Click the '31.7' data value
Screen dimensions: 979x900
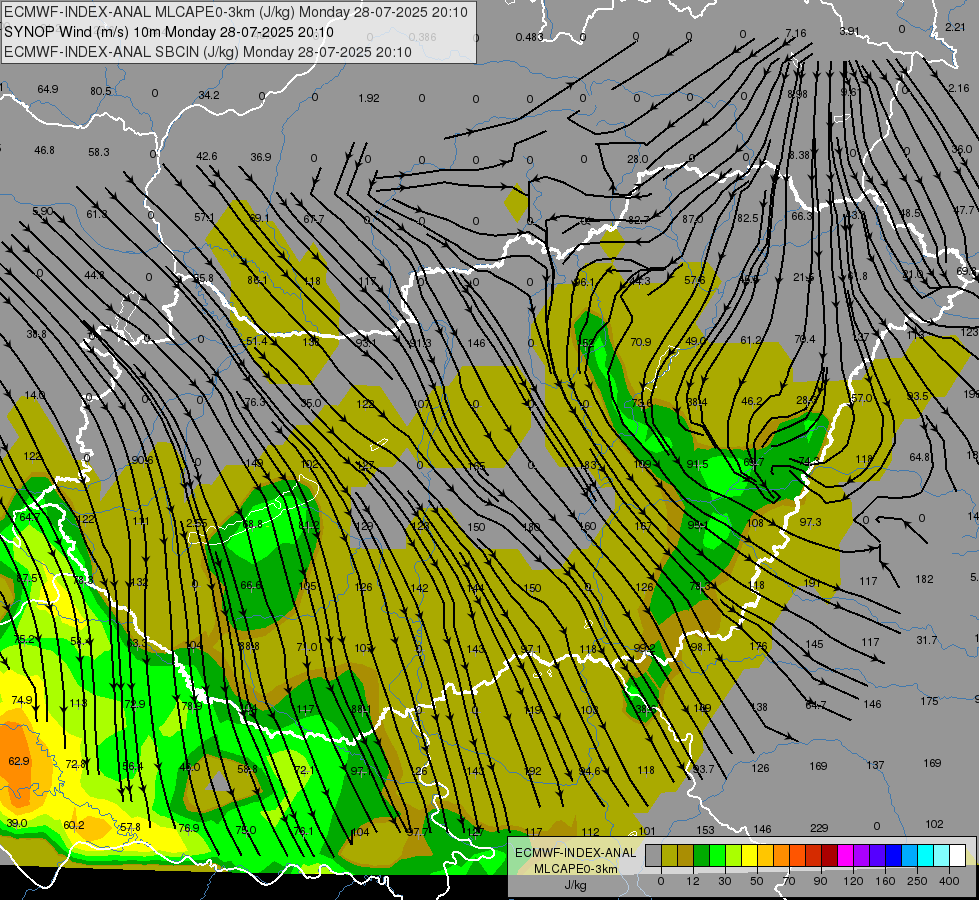[x=927, y=640]
